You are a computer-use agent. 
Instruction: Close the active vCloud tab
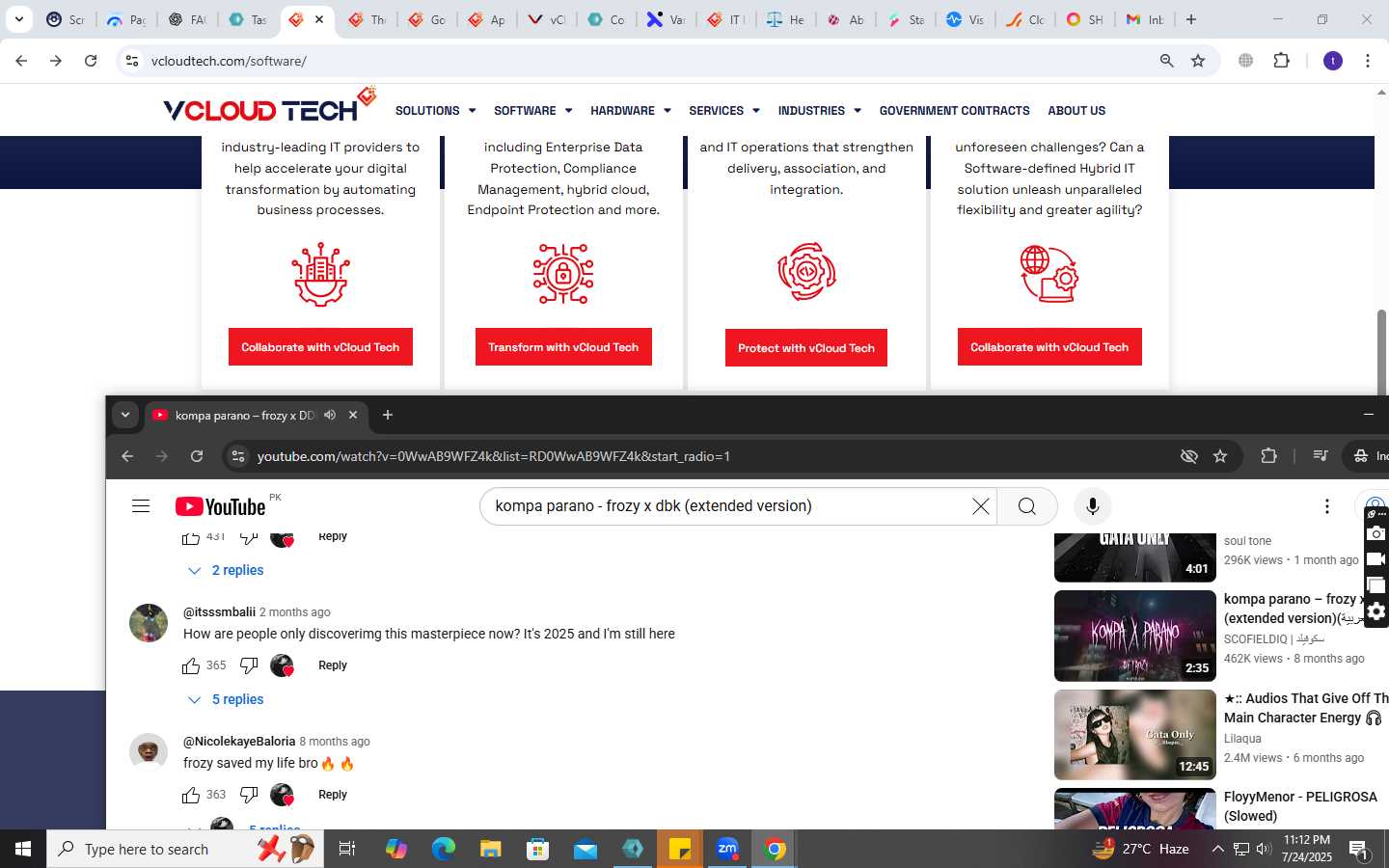pyautogui.click(x=319, y=19)
